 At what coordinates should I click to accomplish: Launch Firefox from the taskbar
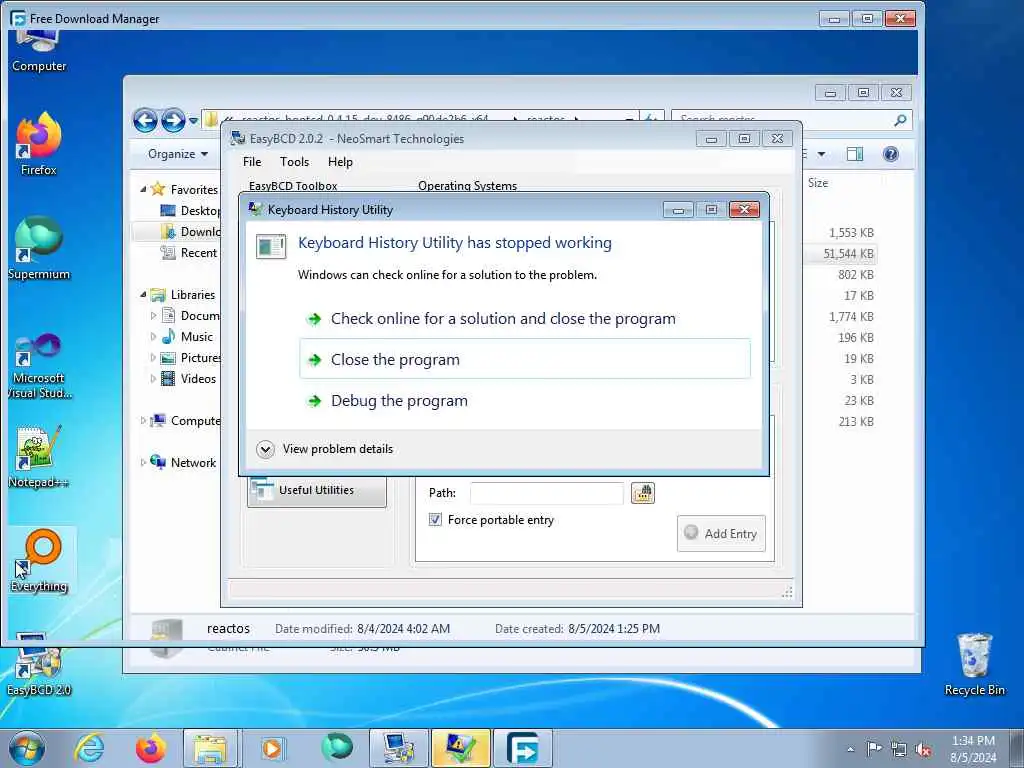(x=150, y=748)
